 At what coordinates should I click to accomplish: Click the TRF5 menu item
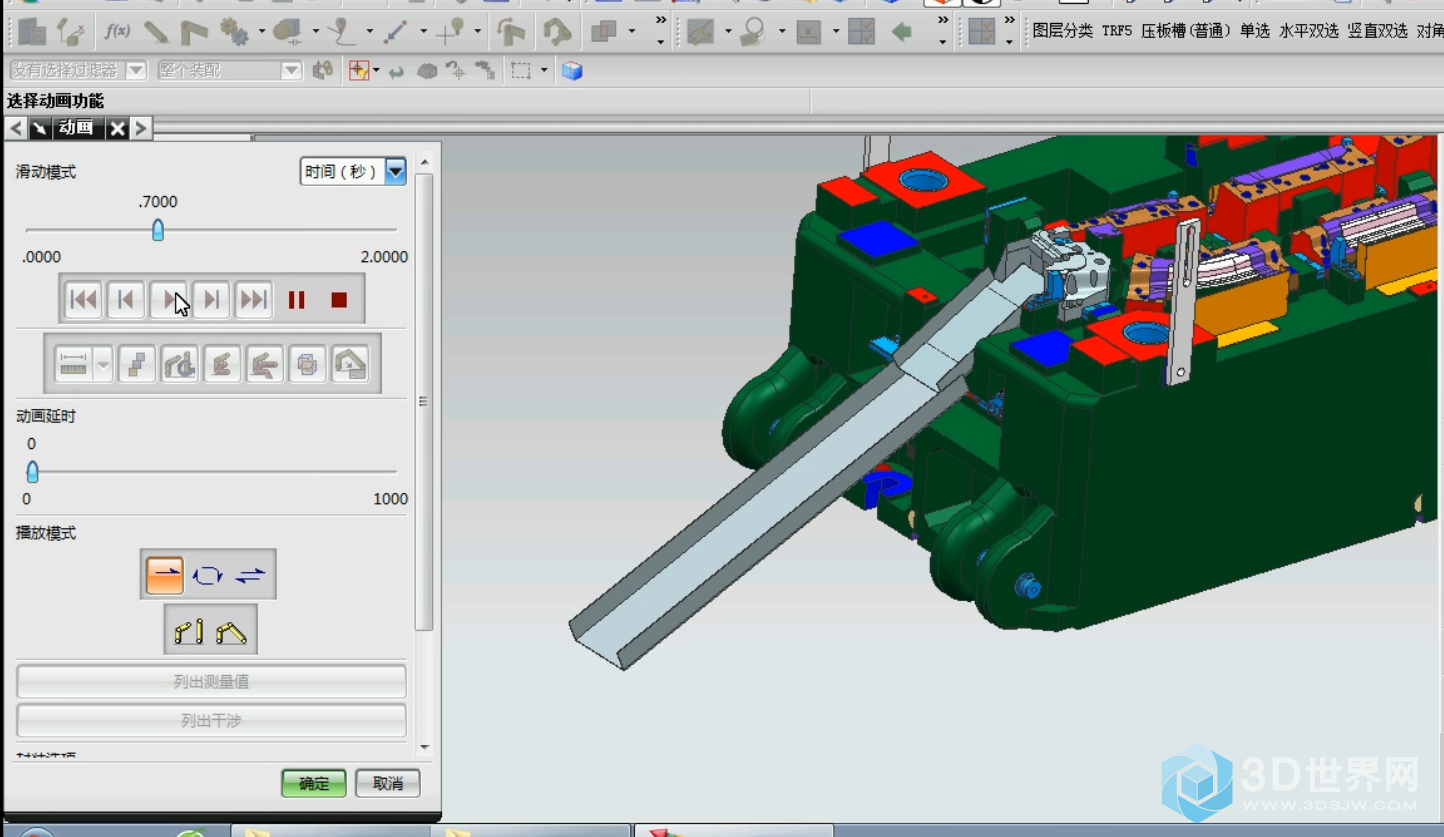click(x=1117, y=31)
